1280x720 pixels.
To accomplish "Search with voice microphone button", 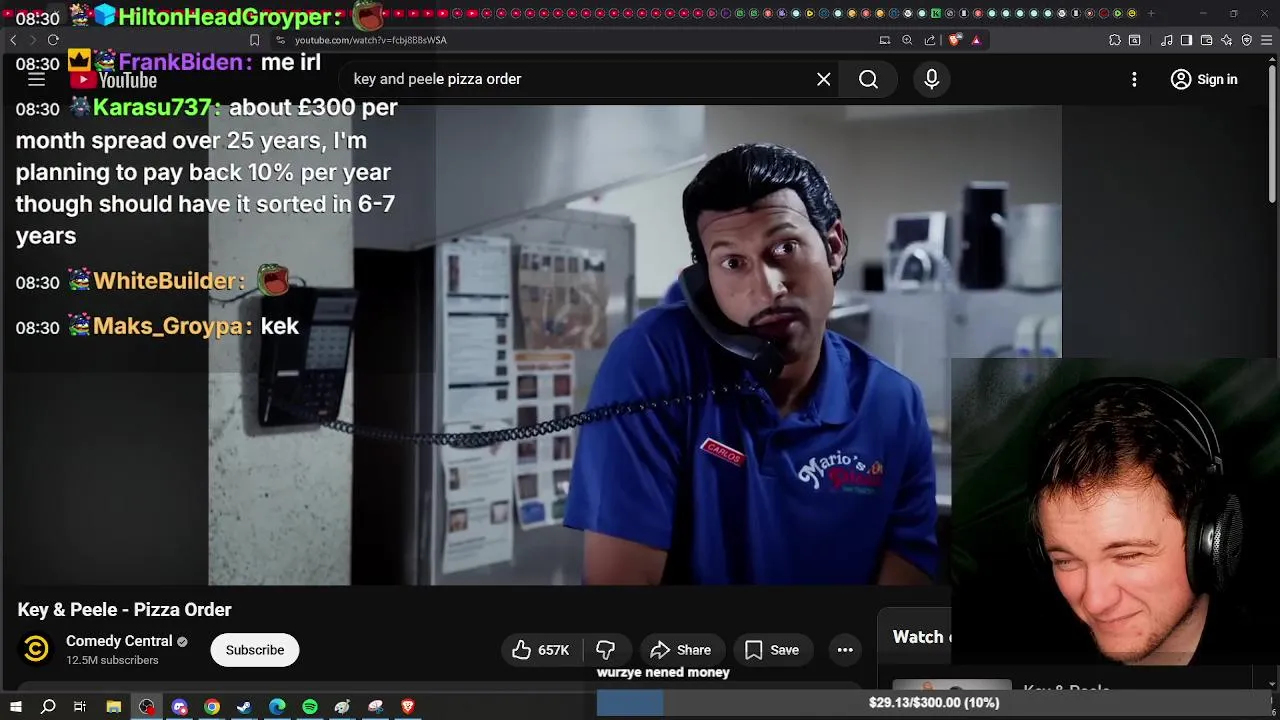I will pyautogui.click(x=931, y=79).
